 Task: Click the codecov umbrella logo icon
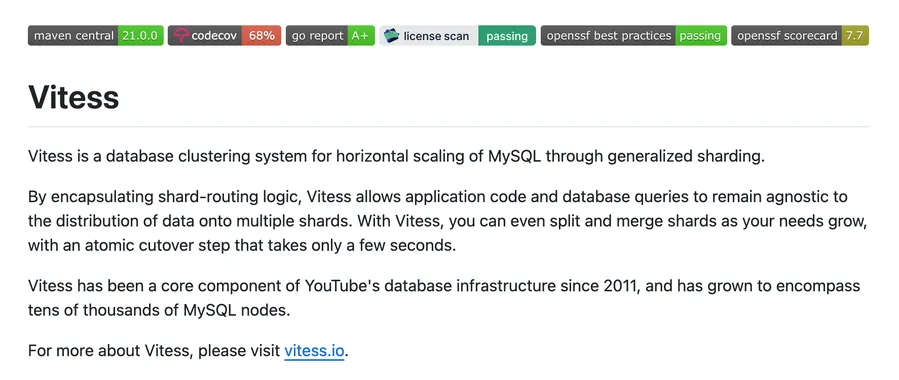[181, 36]
